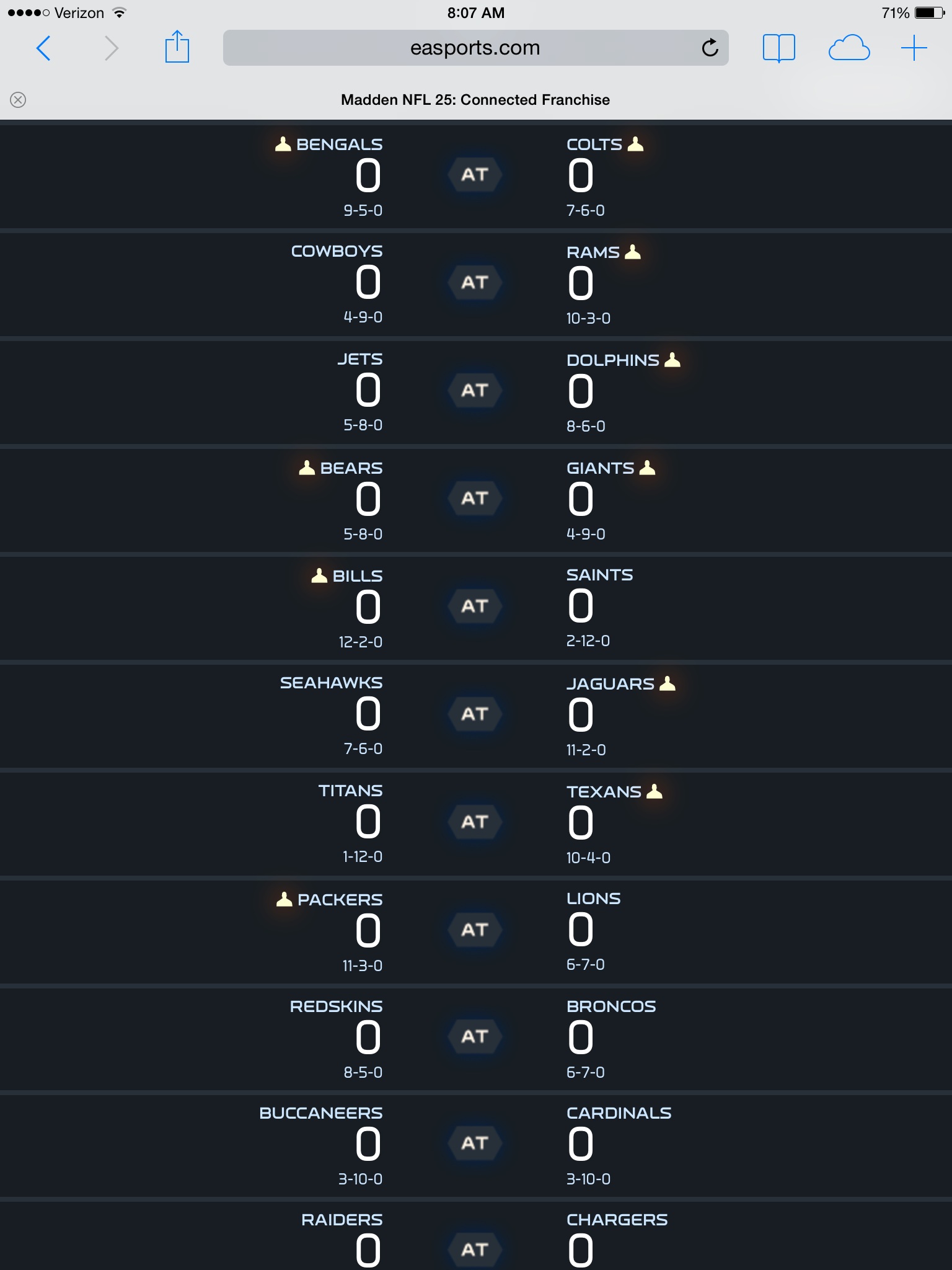The width and height of the screenshot is (952, 1270).
Task: Open the Seahawks team name link
Action: pyautogui.click(x=331, y=683)
